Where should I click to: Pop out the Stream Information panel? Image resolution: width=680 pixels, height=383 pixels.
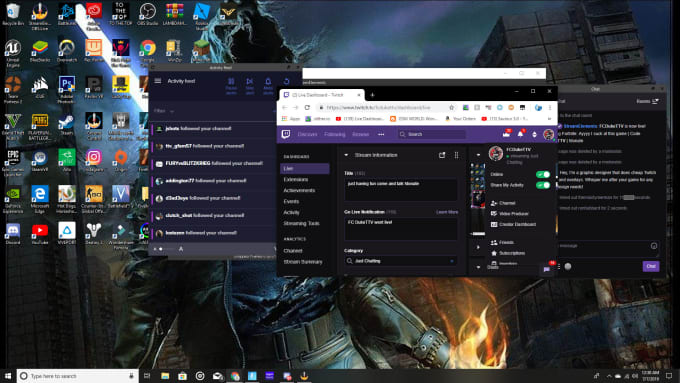(x=442, y=155)
